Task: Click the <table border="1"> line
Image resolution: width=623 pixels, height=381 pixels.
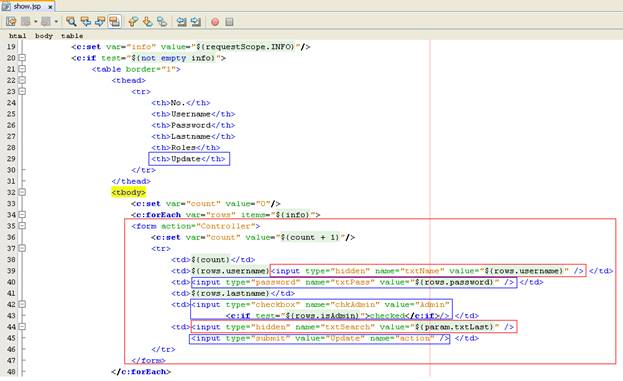Action: click(x=136, y=69)
